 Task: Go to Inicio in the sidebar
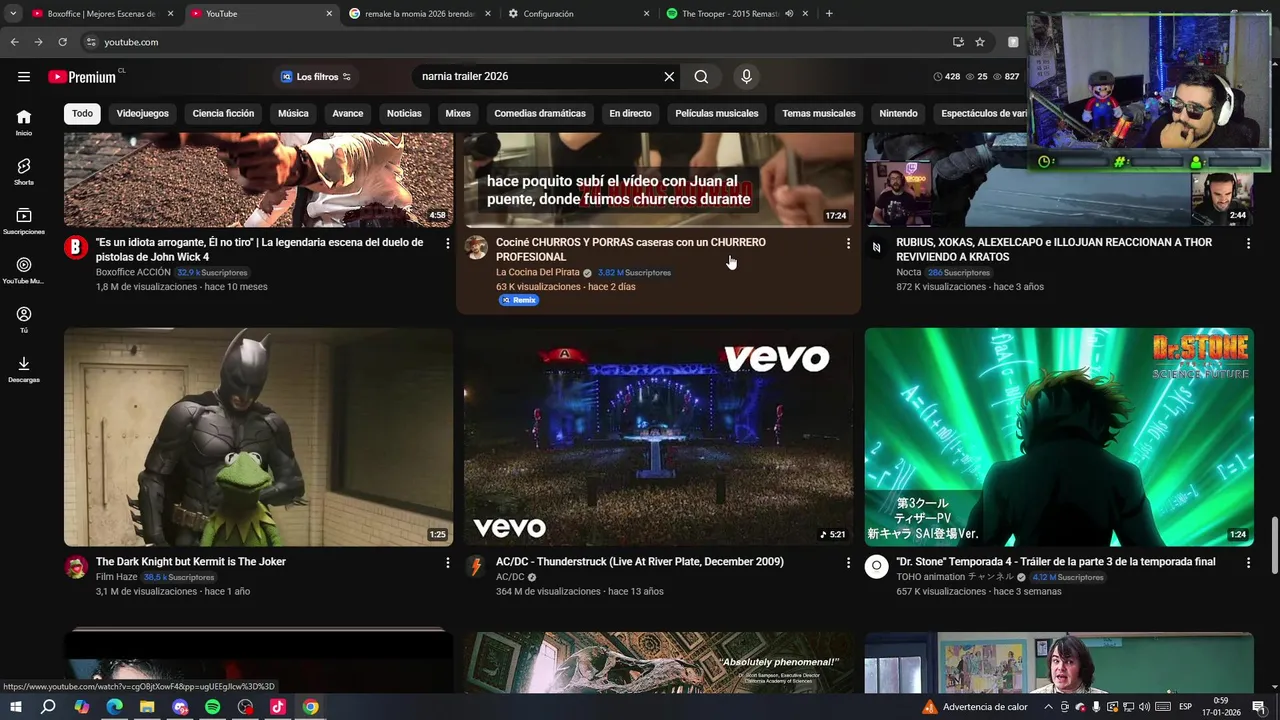(24, 122)
